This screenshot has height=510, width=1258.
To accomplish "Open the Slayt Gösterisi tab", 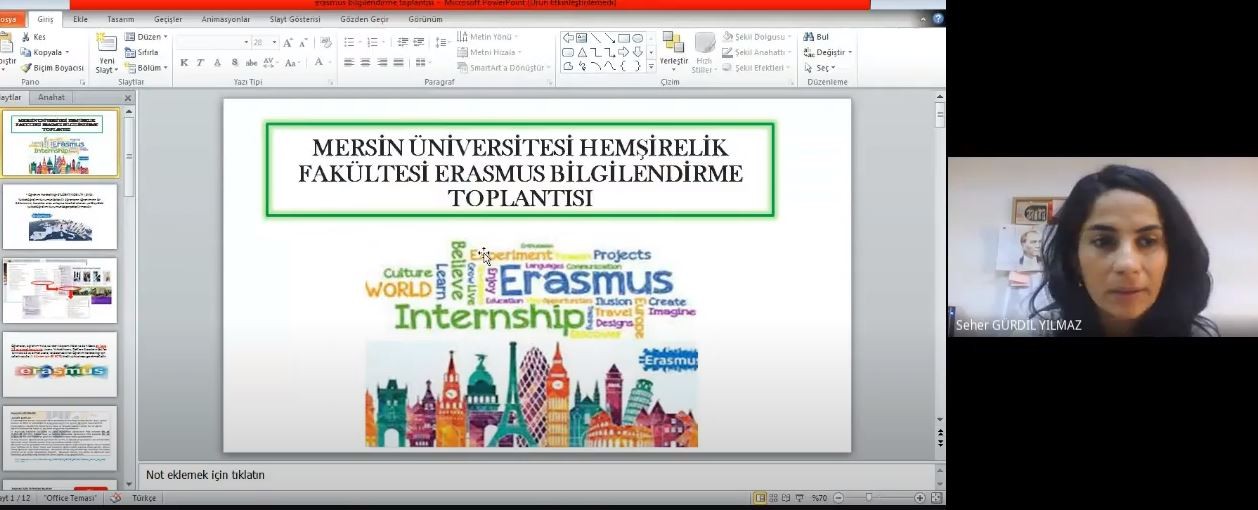I will (295, 19).
